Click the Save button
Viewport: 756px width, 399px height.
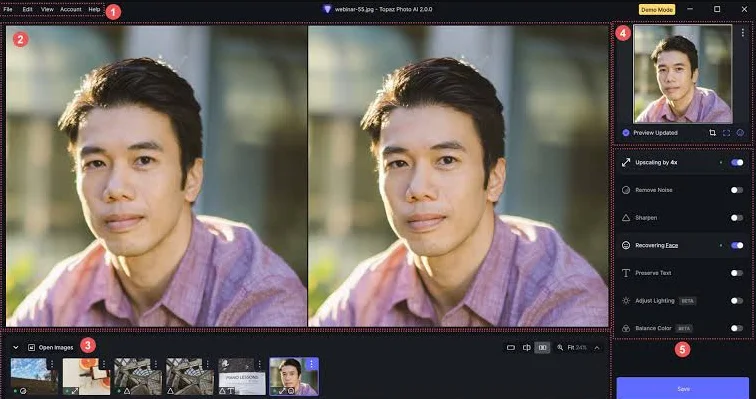[x=683, y=388]
